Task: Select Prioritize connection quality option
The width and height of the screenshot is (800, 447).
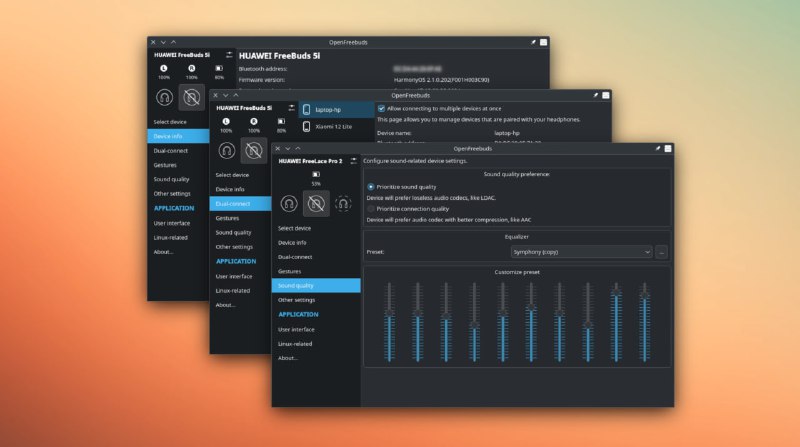Action: click(371, 208)
